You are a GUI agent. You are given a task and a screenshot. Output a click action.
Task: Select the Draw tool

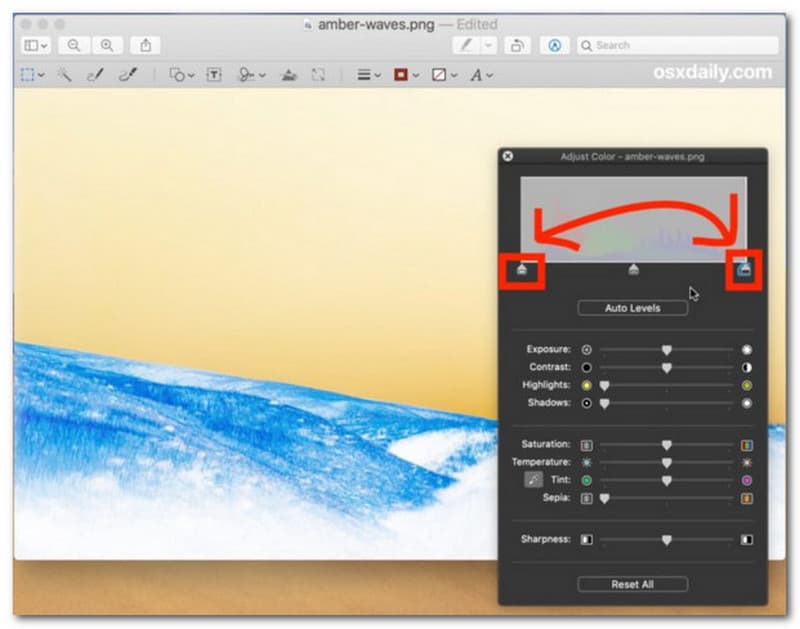click(x=128, y=75)
